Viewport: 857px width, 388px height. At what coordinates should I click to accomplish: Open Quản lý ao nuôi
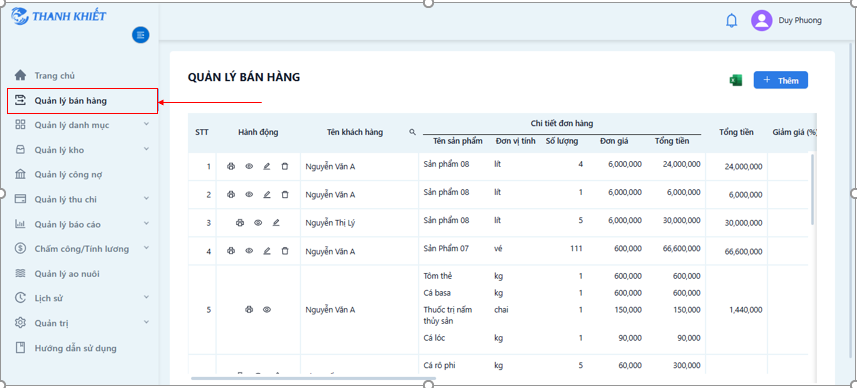(67, 274)
